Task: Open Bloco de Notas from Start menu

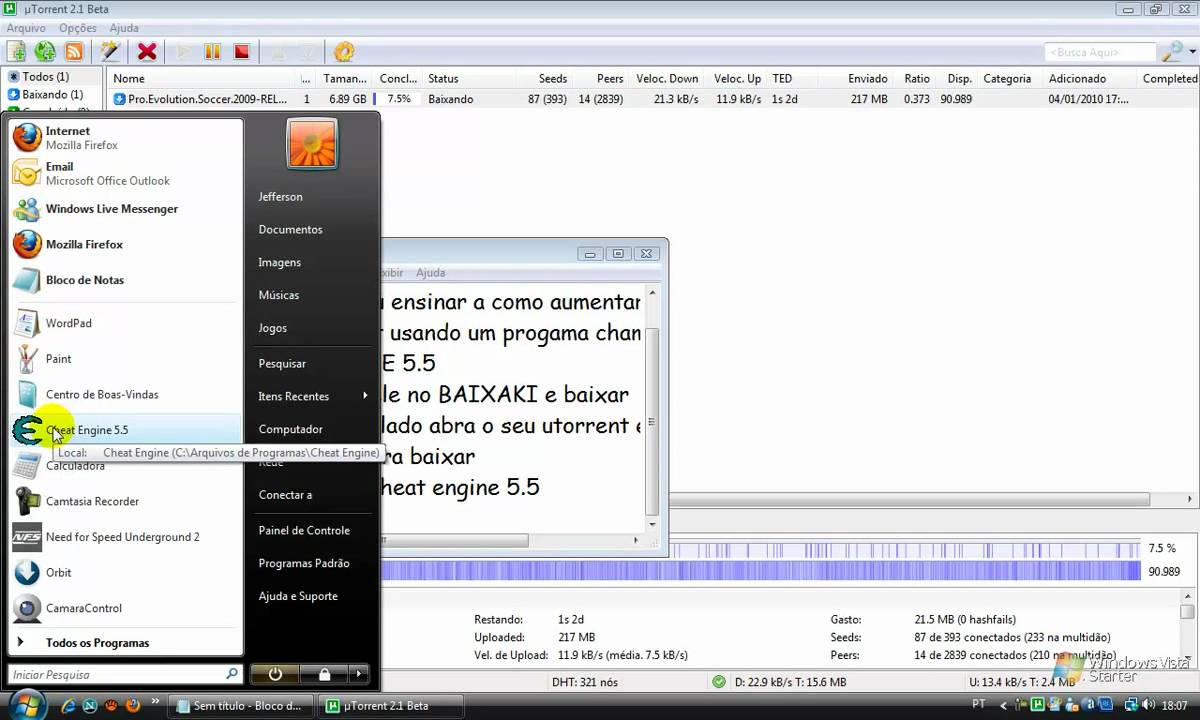Action: point(125,280)
